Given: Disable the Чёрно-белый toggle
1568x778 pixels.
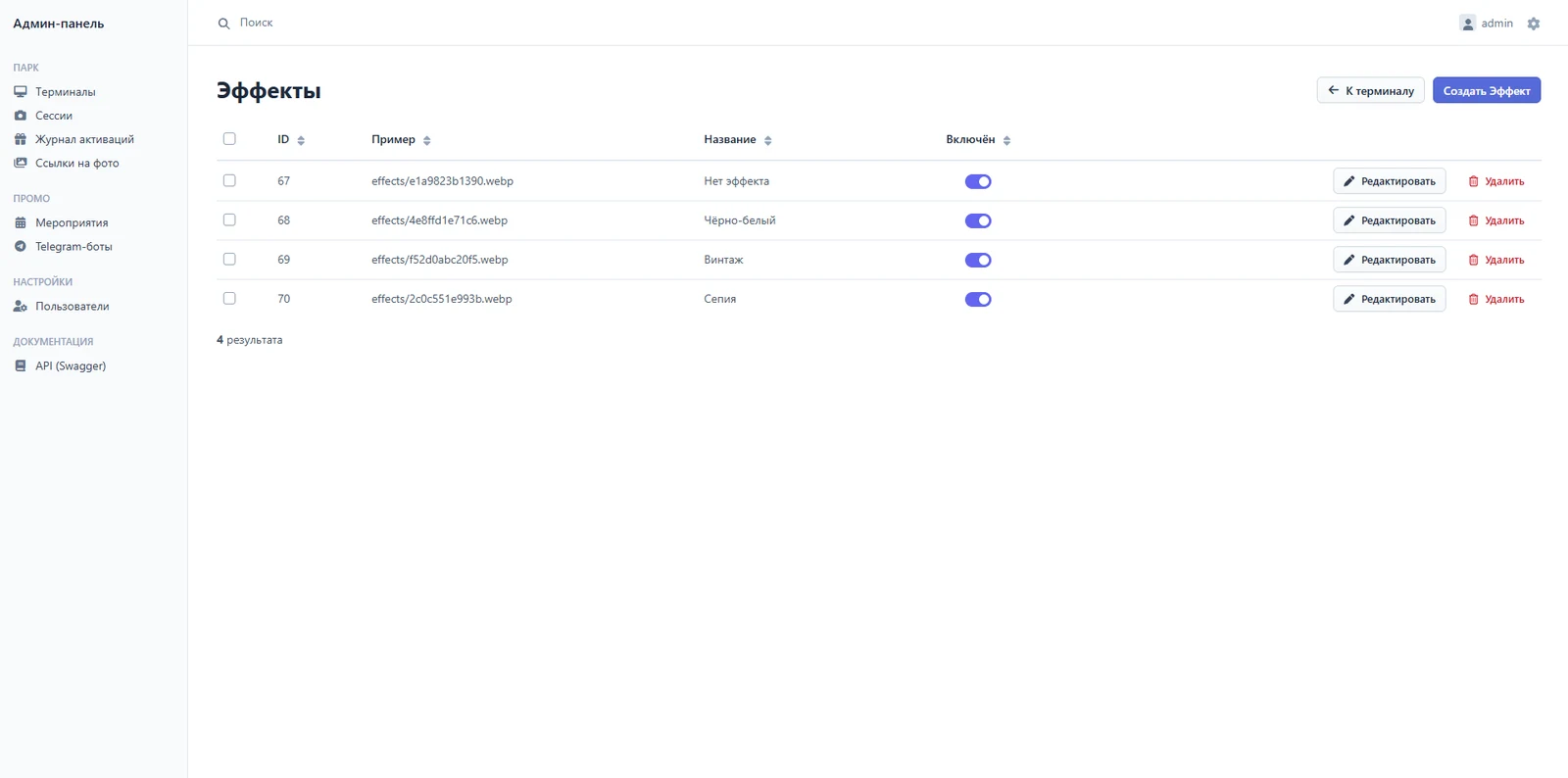Looking at the screenshot, I should 978,220.
